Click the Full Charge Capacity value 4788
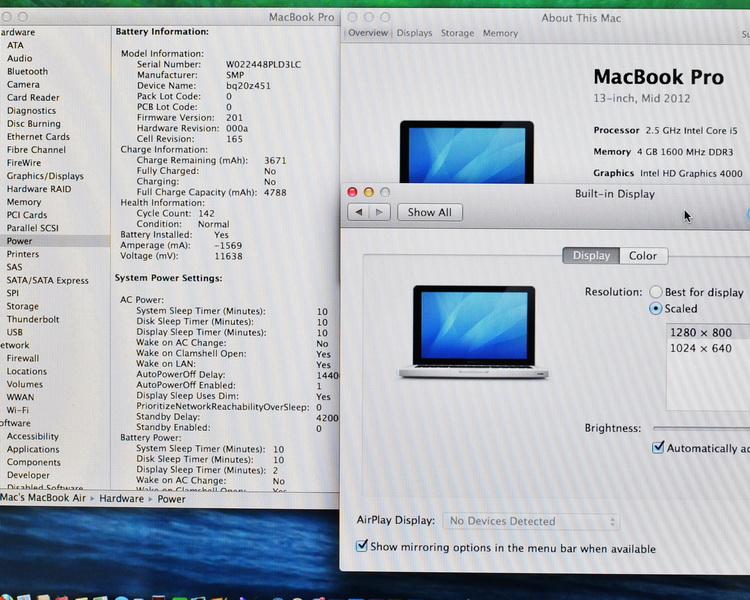750x600 pixels. click(x=275, y=192)
